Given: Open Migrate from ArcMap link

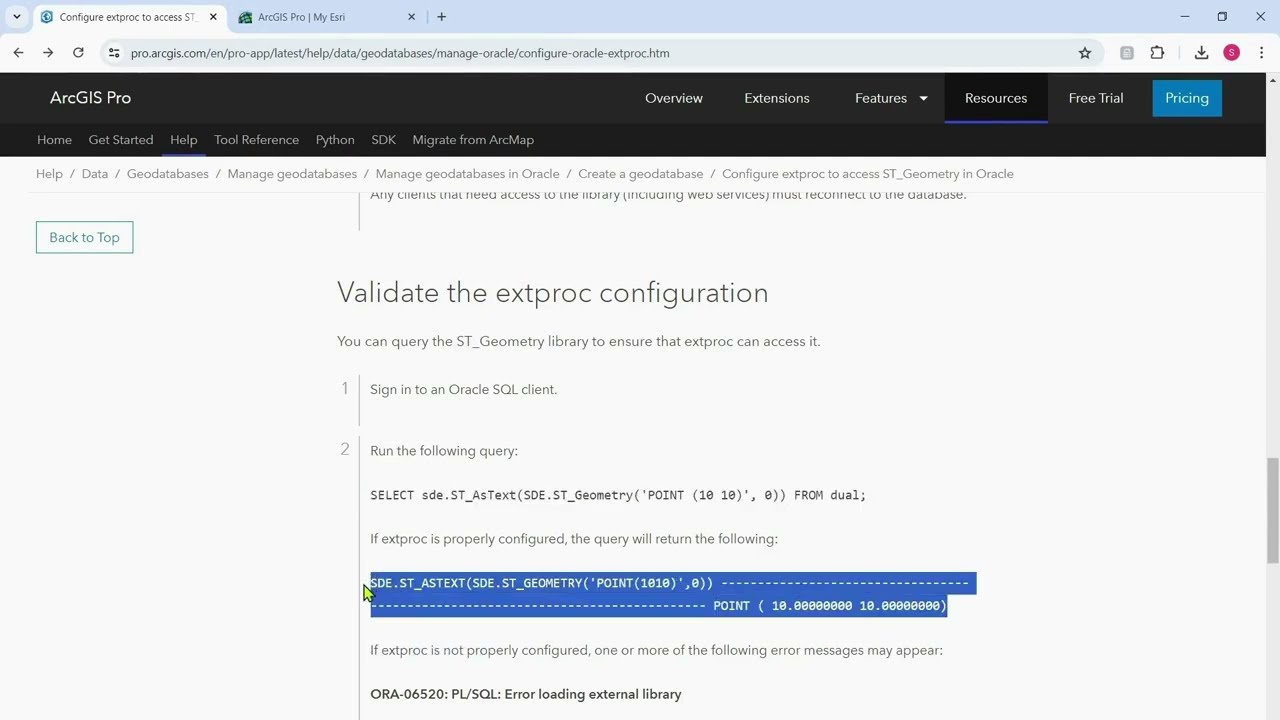Looking at the screenshot, I should (x=473, y=140).
